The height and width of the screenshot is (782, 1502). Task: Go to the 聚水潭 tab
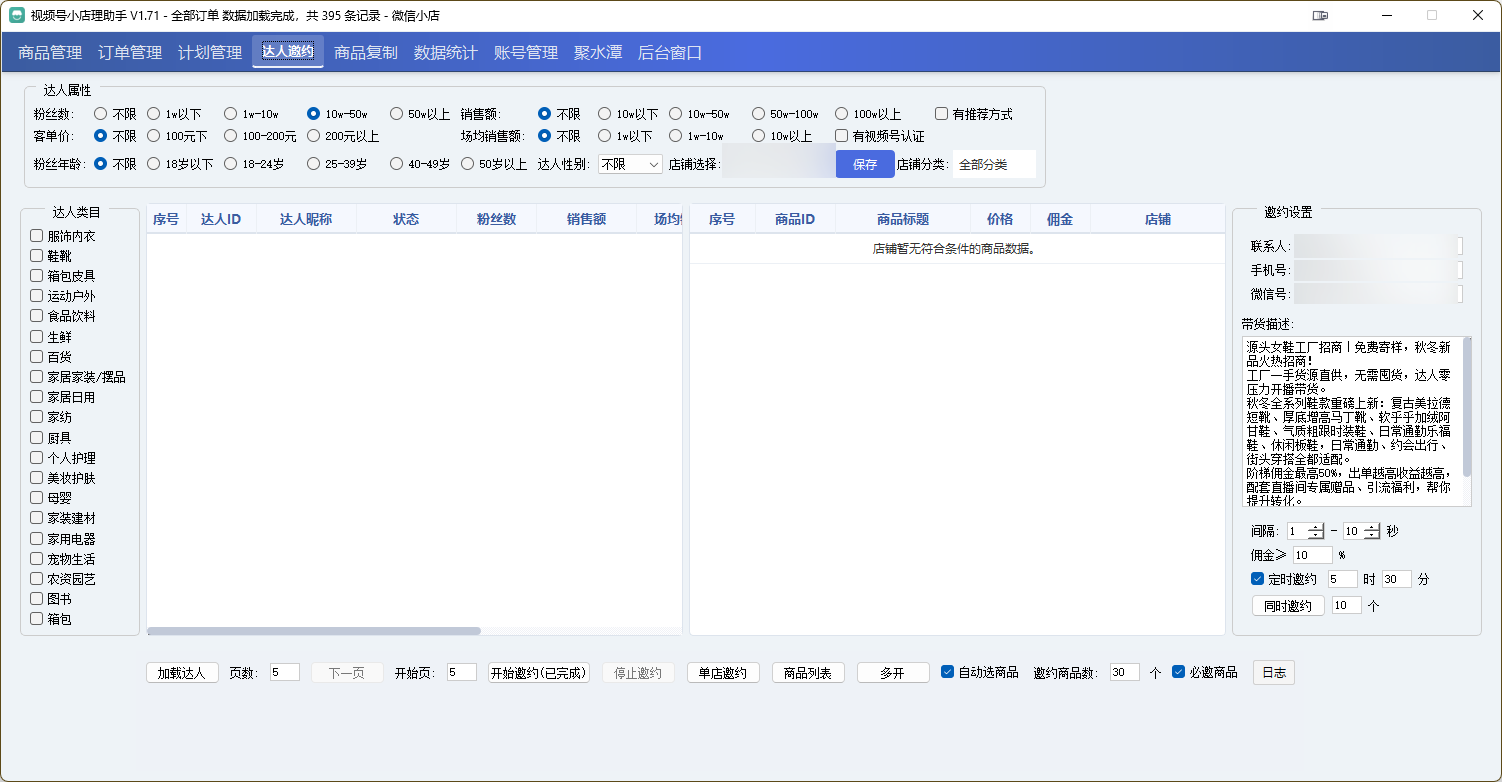(x=598, y=52)
